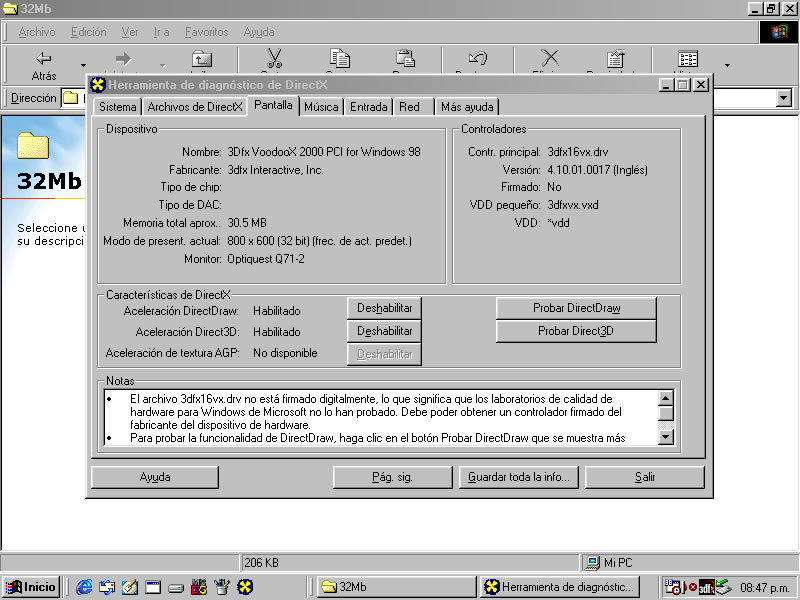
Task: Switch to 32Mb taskbar button
Action: [x=396, y=587]
